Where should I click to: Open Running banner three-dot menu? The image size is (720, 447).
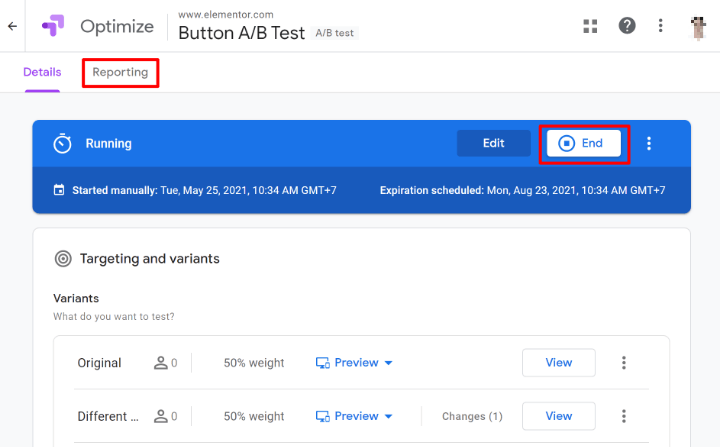(649, 143)
